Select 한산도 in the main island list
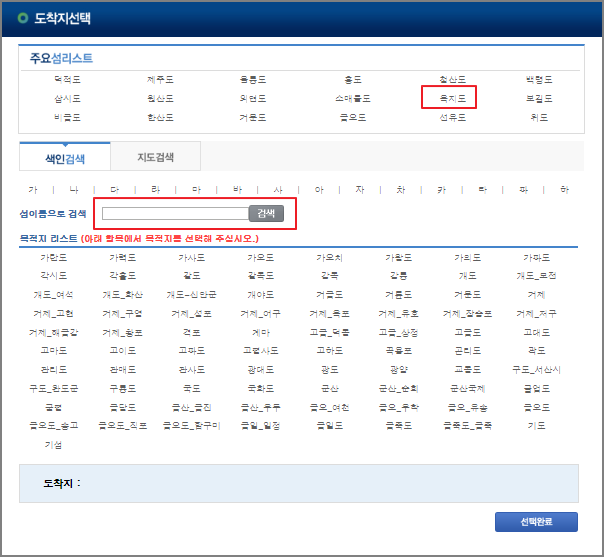Viewport: 604px width, 557px height. tap(160, 117)
